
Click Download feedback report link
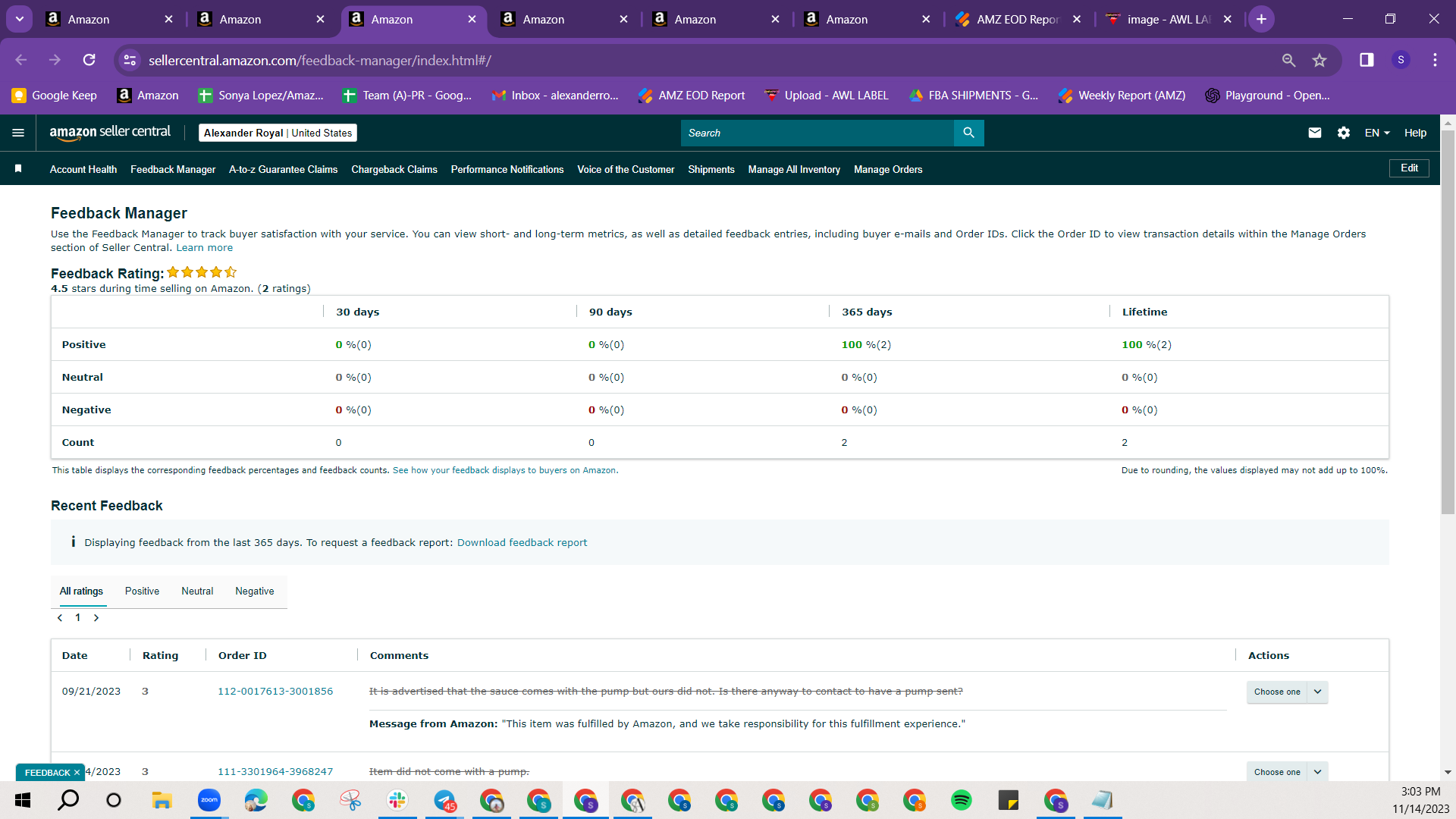pyautogui.click(x=522, y=542)
